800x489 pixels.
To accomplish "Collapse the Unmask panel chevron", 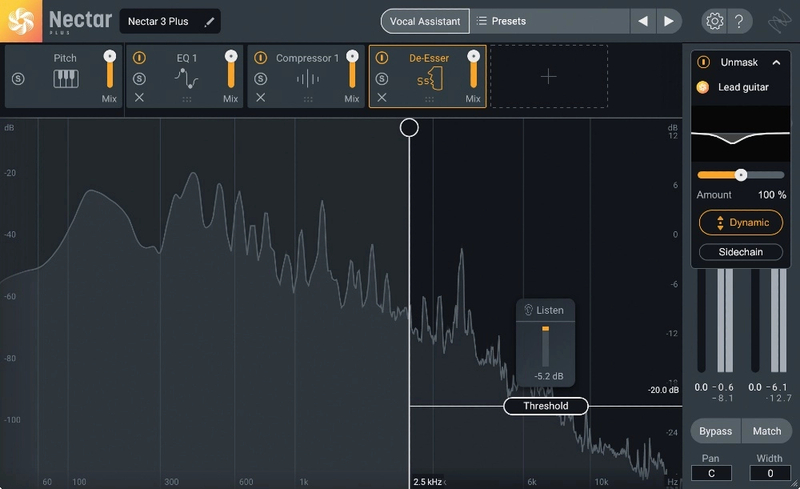I will [777, 62].
